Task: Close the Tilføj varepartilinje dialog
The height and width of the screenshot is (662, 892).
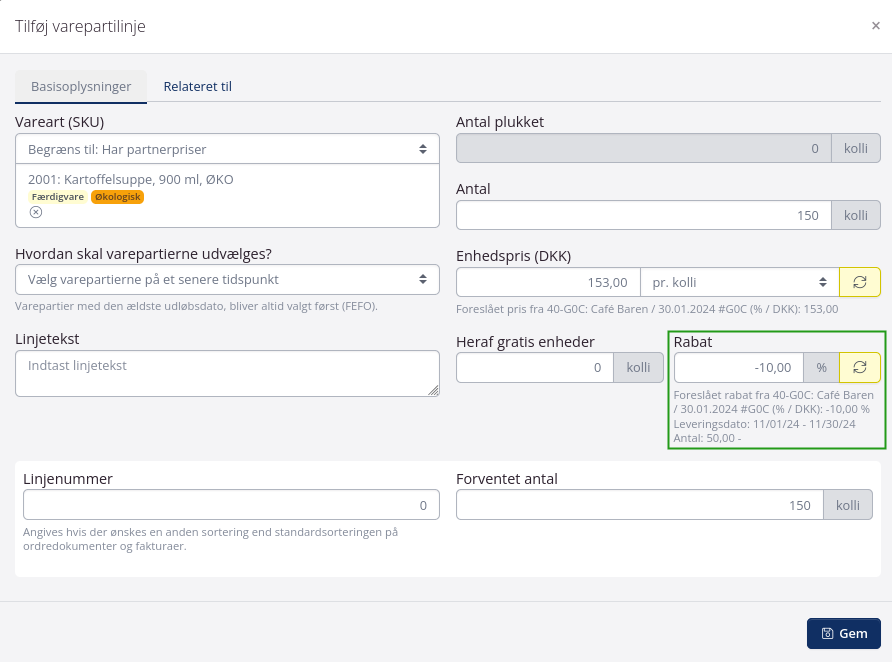Action: coord(875,26)
